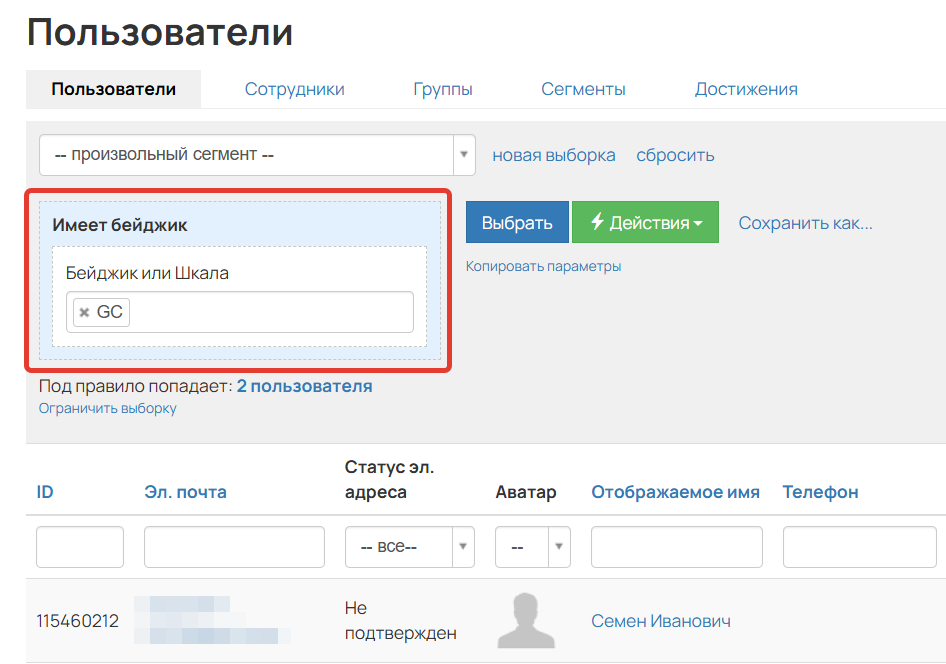Switch to the Сотрудники tab

click(294, 88)
